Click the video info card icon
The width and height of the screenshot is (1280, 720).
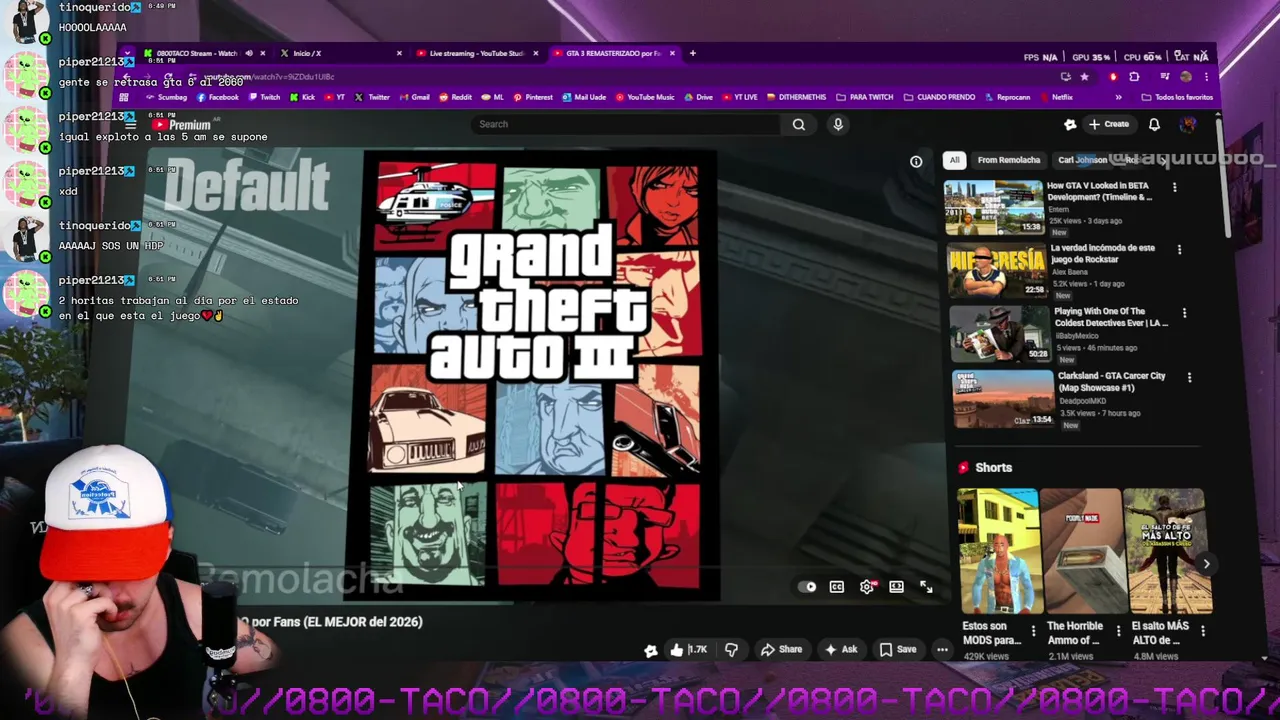click(x=916, y=161)
